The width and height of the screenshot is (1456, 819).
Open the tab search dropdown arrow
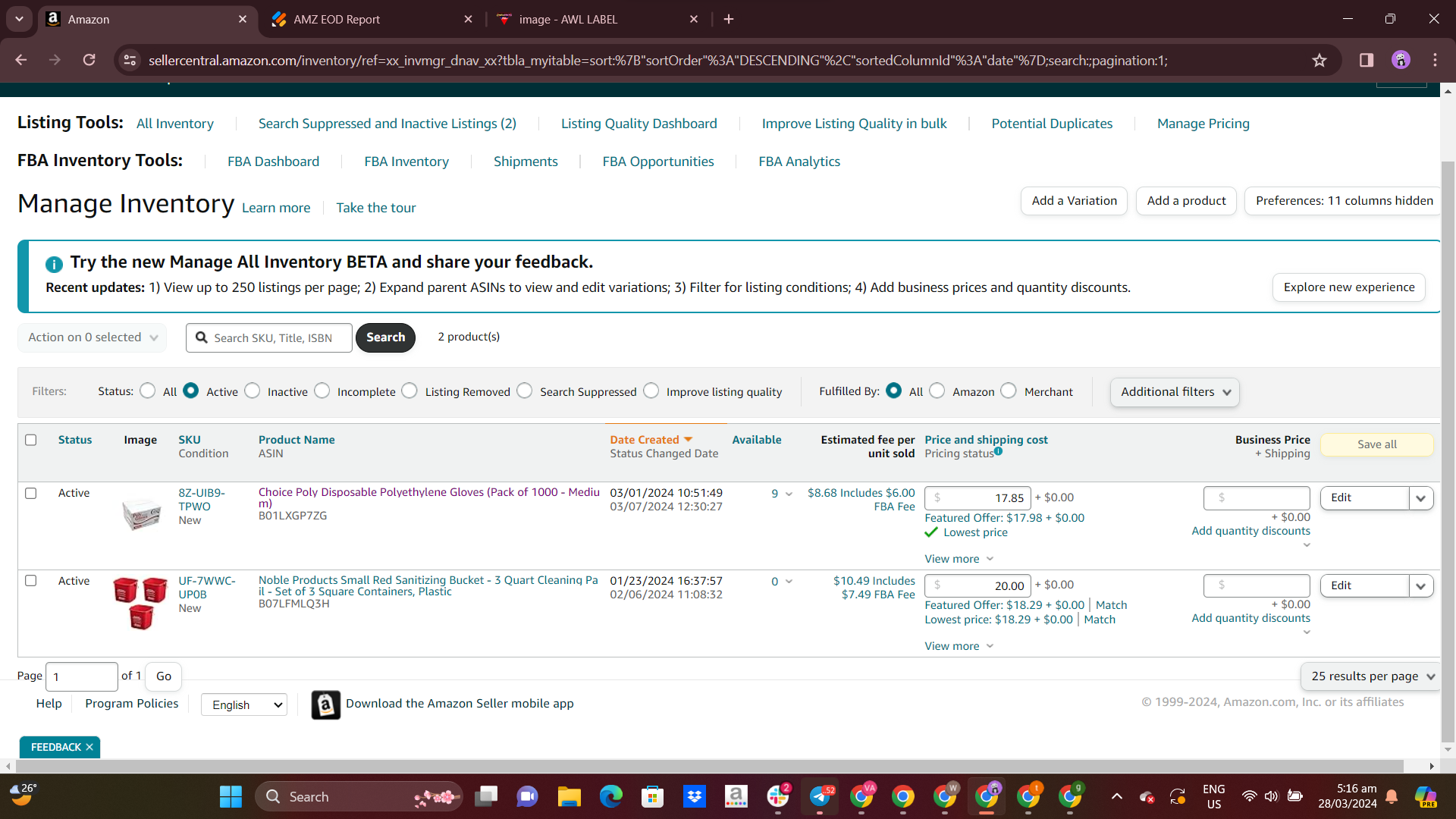point(19,19)
